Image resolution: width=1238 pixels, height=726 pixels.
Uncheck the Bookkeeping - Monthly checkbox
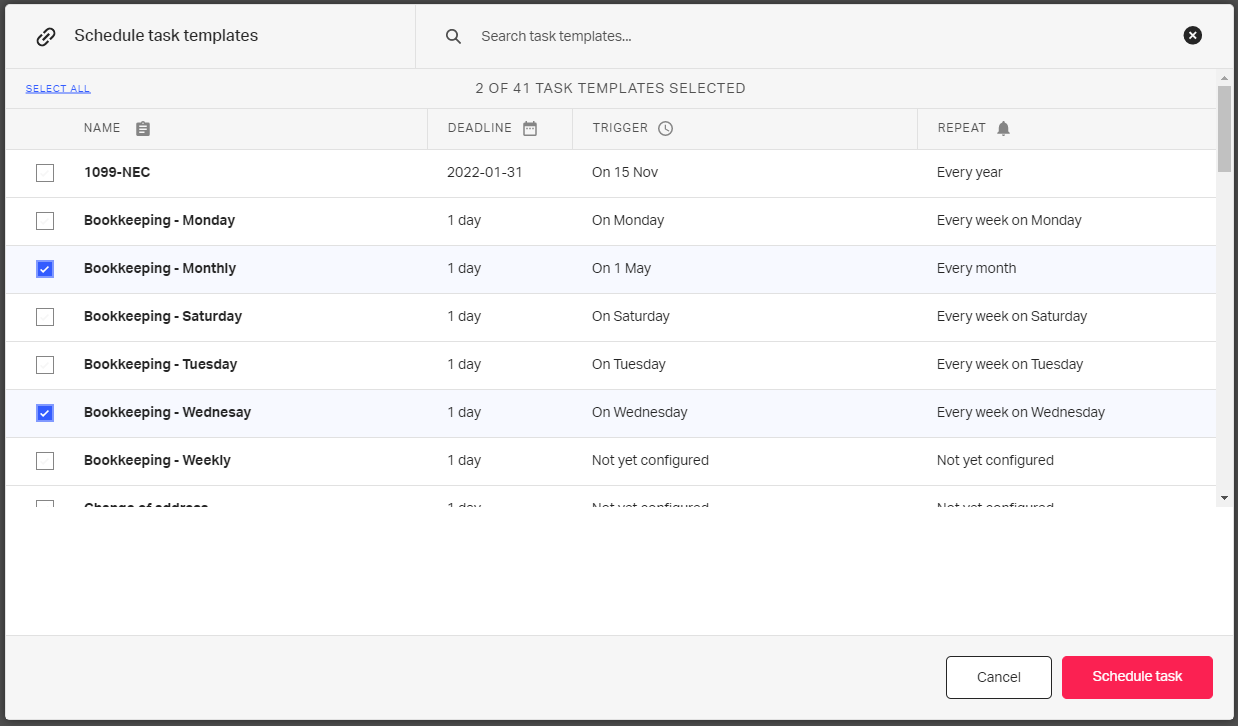click(x=45, y=269)
